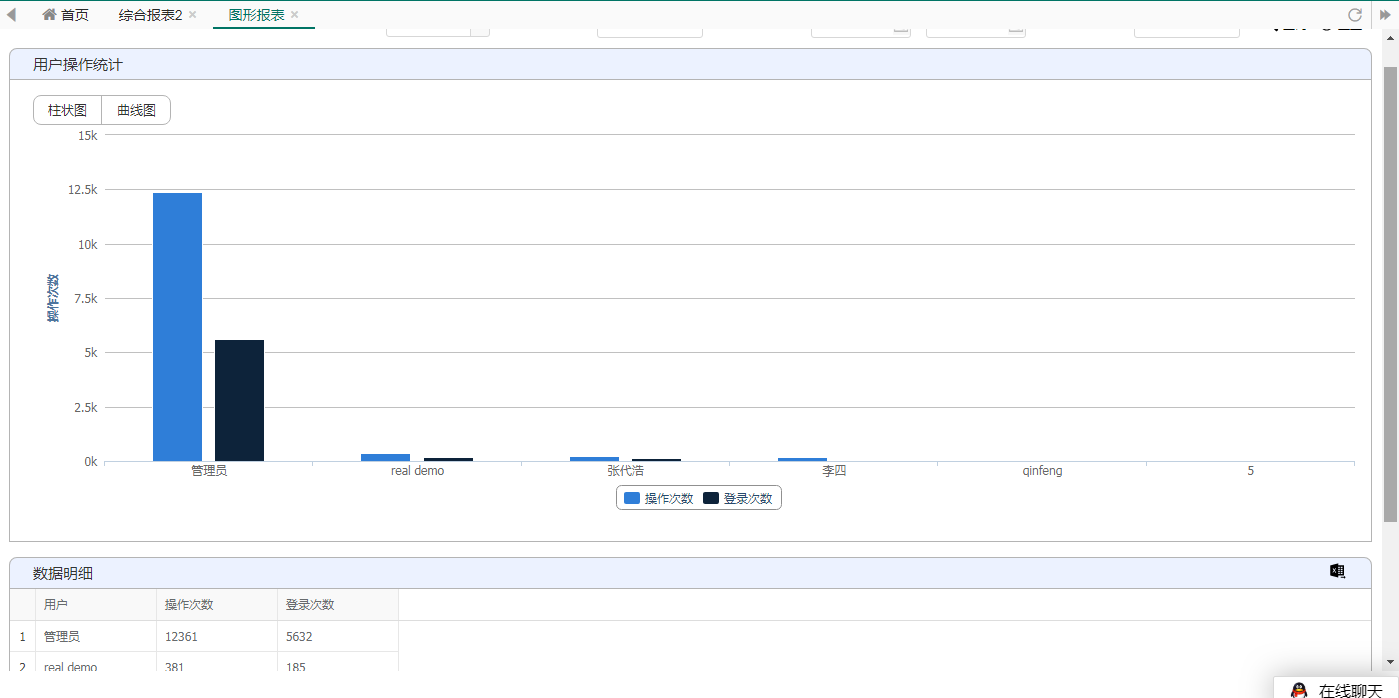Open the 综合报表2 tab

tap(150, 15)
